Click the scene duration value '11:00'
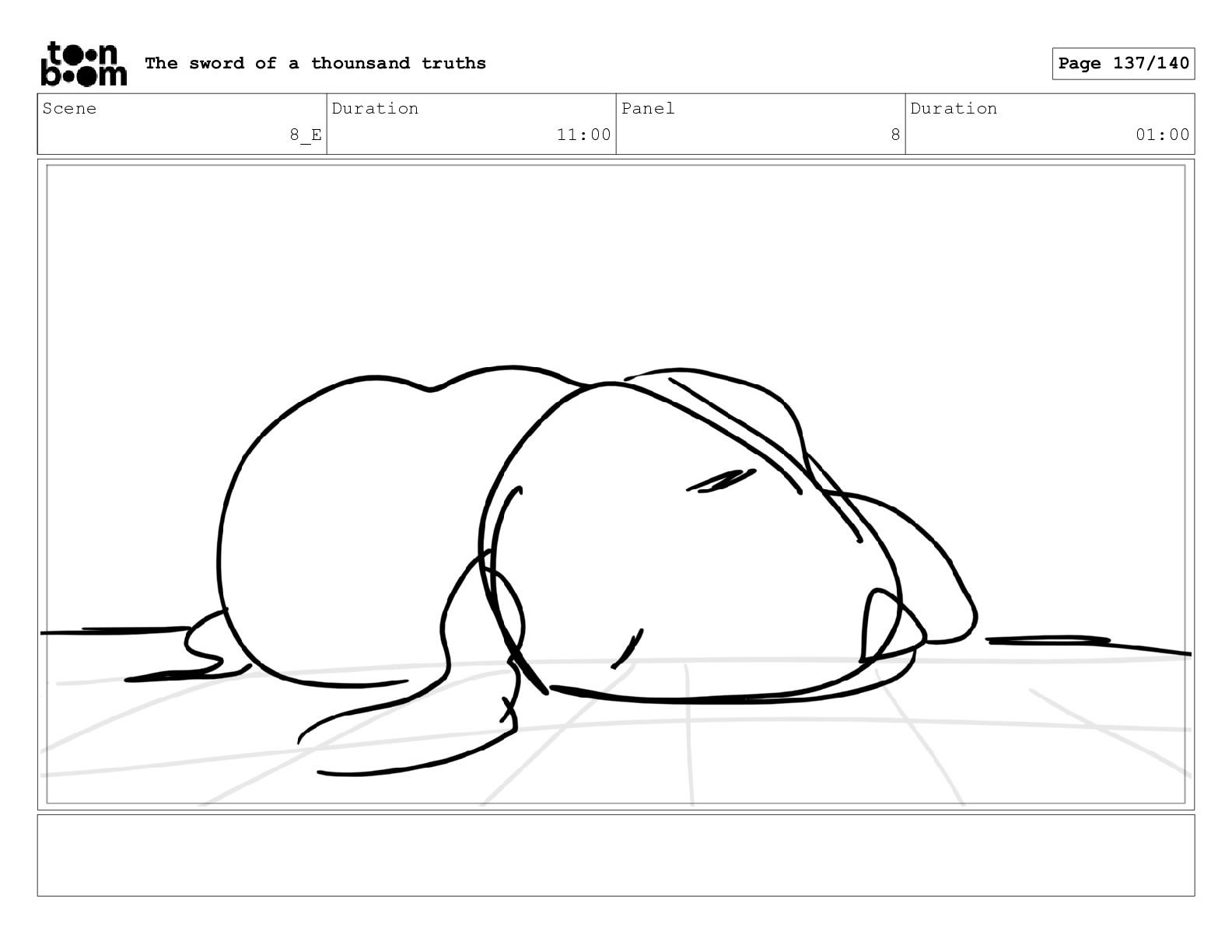Screen dimensions: 1232x952 pos(583,135)
